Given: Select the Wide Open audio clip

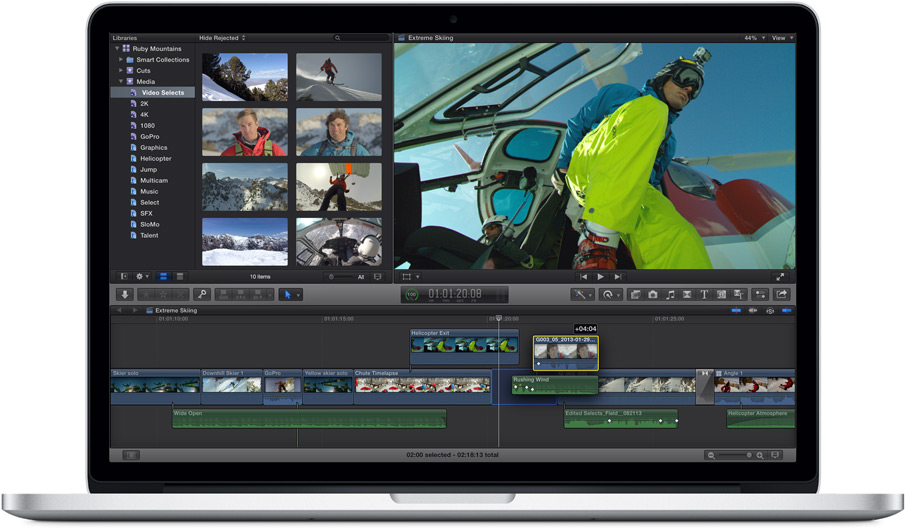Looking at the screenshot, I should click(309, 419).
